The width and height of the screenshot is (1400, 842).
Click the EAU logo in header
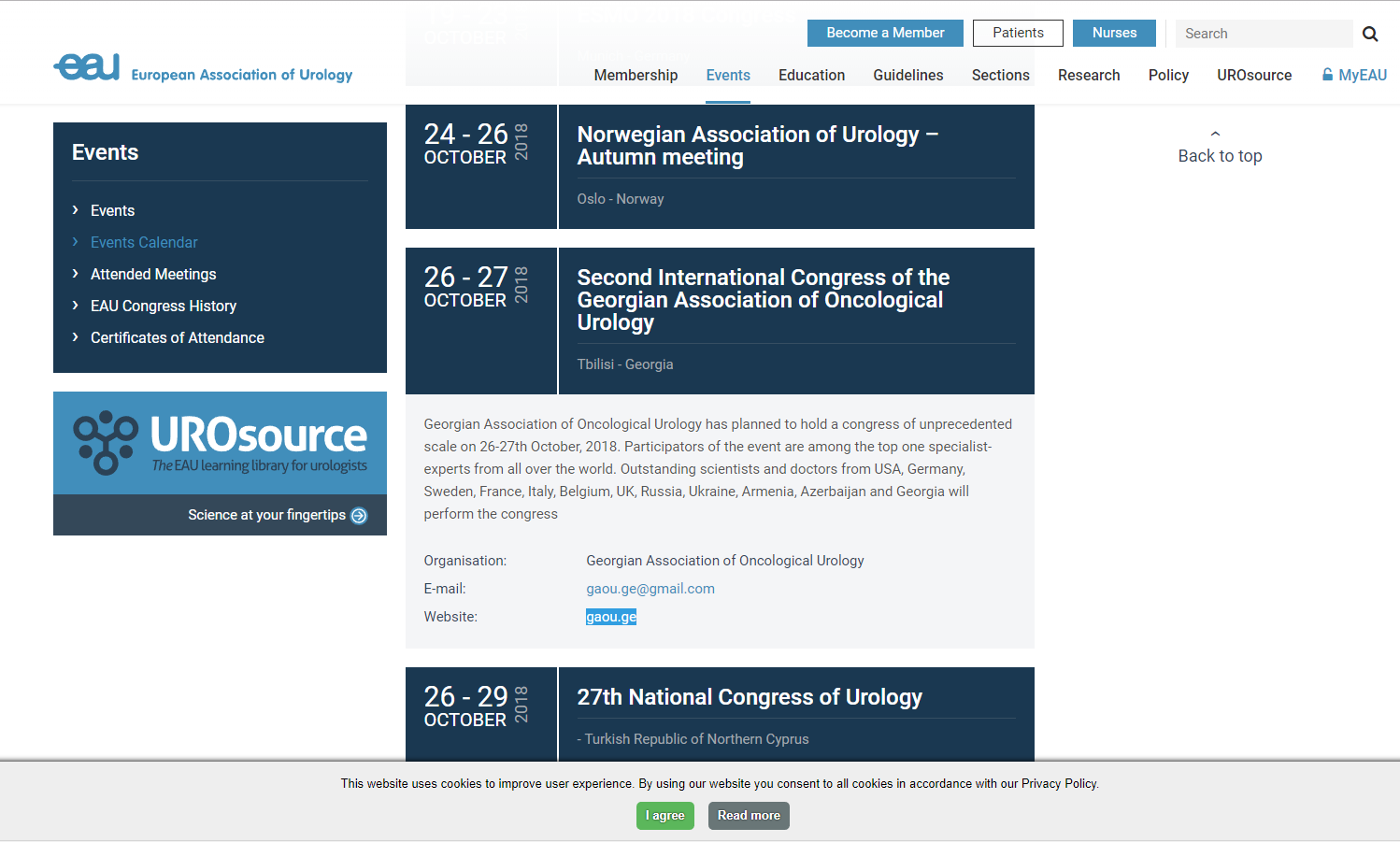[x=87, y=67]
